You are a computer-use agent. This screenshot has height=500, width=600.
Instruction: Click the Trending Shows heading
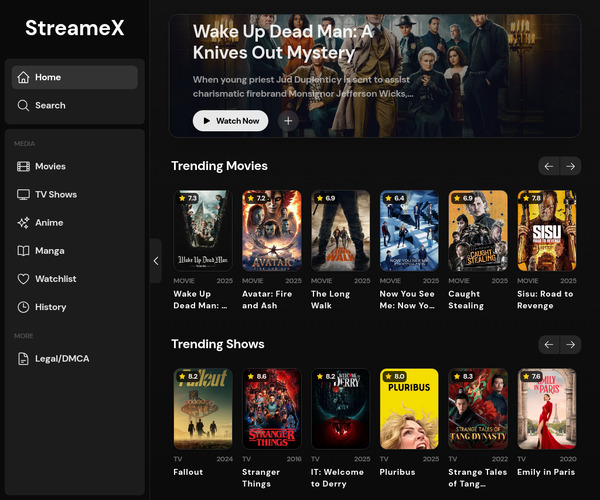pyautogui.click(x=218, y=344)
